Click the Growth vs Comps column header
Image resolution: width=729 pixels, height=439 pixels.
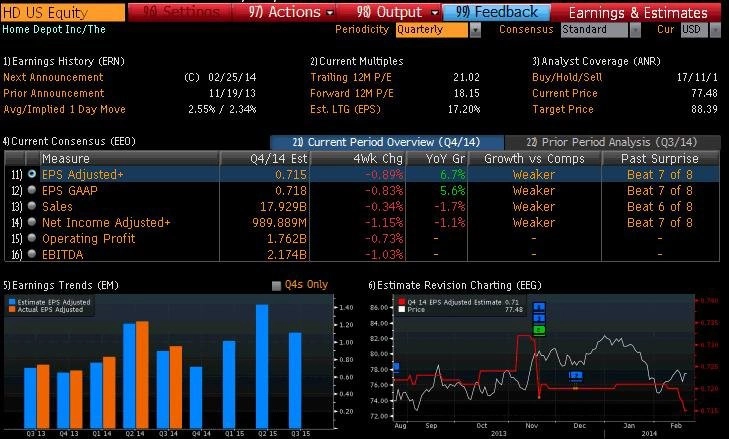(x=534, y=159)
